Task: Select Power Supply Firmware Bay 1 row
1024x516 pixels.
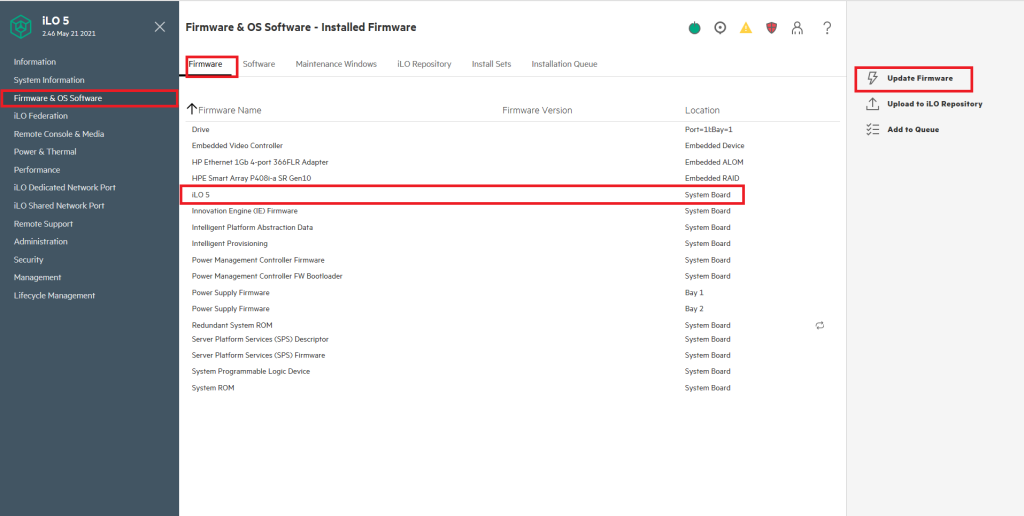Action: [x=513, y=293]
